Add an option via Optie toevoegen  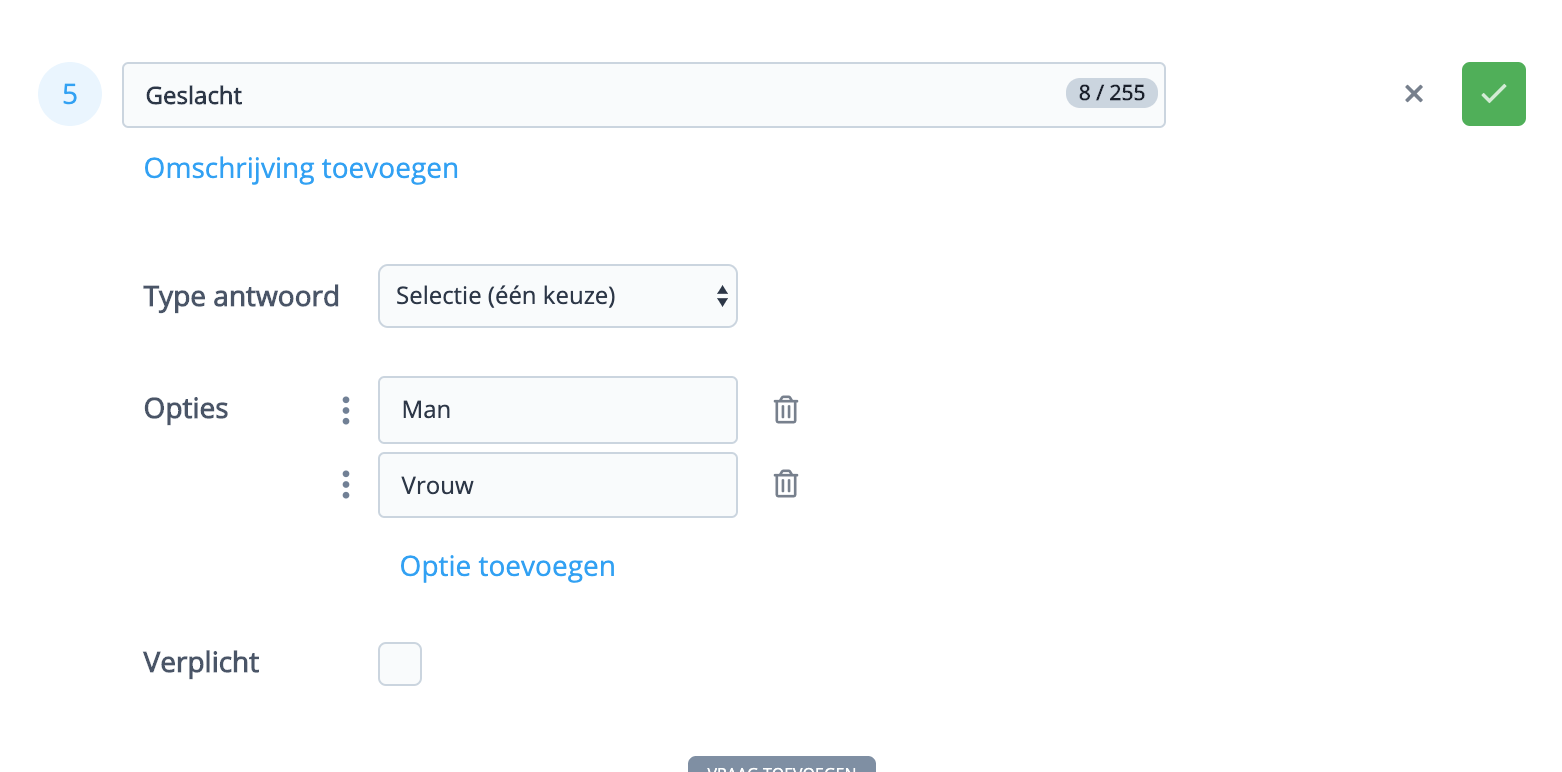(x=507, y=567)
